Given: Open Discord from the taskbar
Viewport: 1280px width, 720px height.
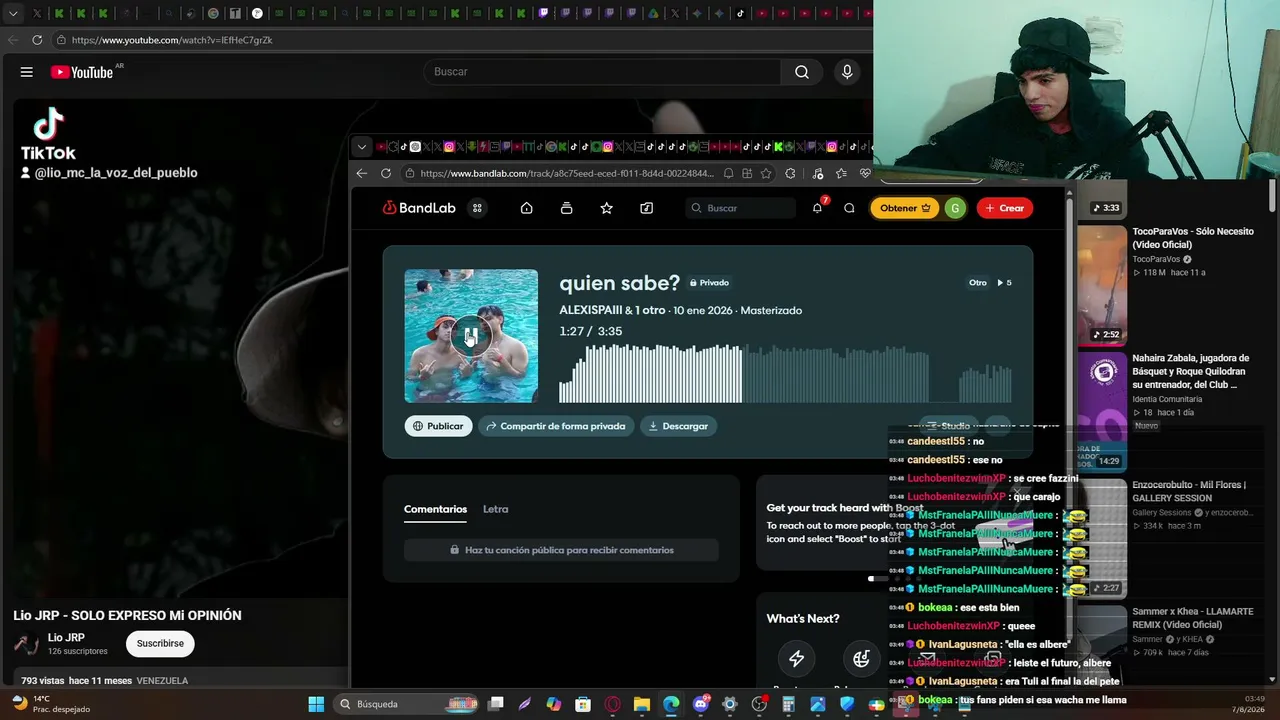Looking at the screenshot, I should pyautogui.click(x=701, y=704).
